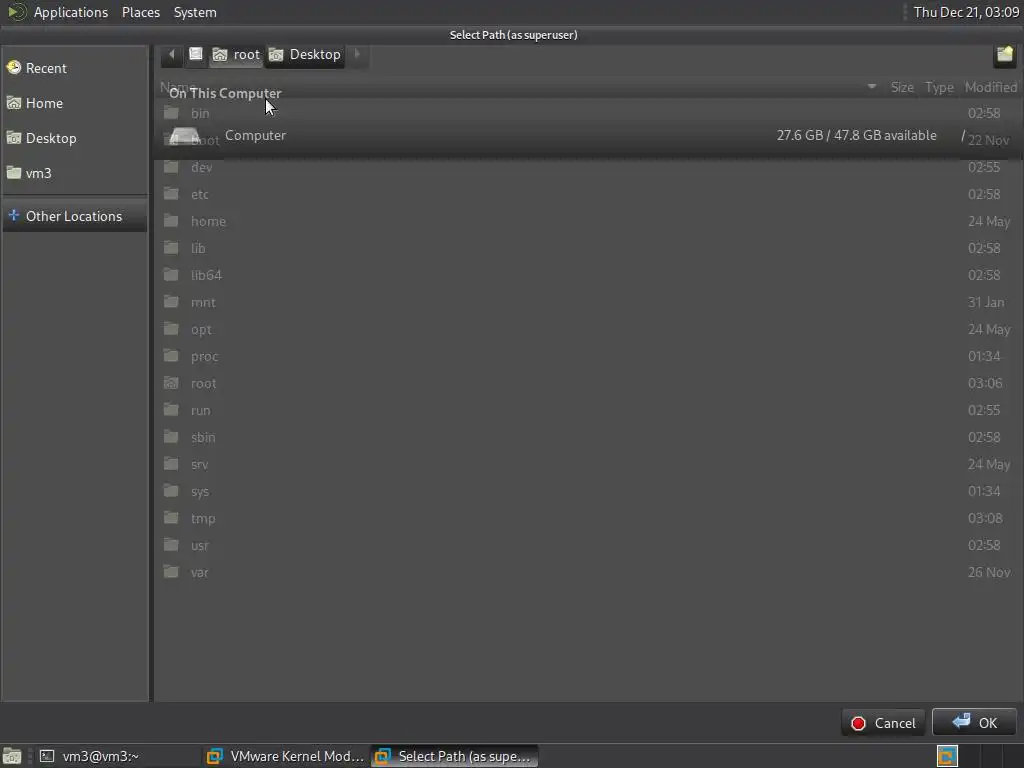
Task: Select the bin folder row
Action: [x=589, y=113]
